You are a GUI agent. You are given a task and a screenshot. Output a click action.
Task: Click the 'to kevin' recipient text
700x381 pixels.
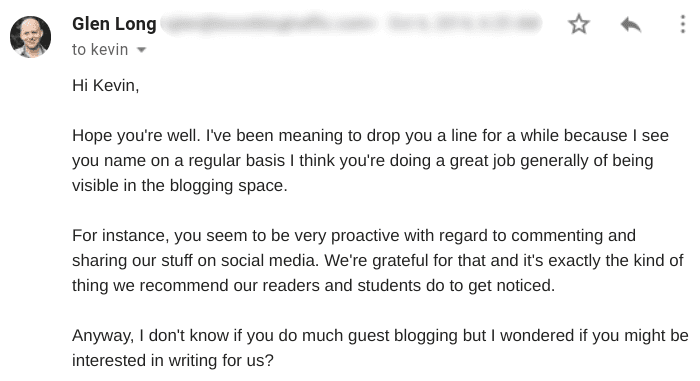100,50
